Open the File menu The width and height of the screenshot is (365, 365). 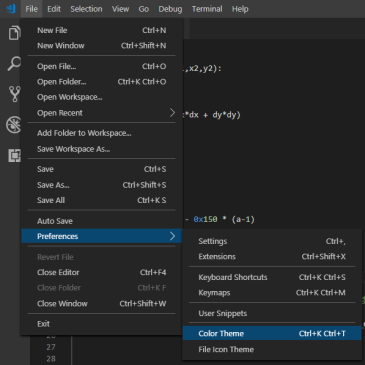[x=31, y=9]
